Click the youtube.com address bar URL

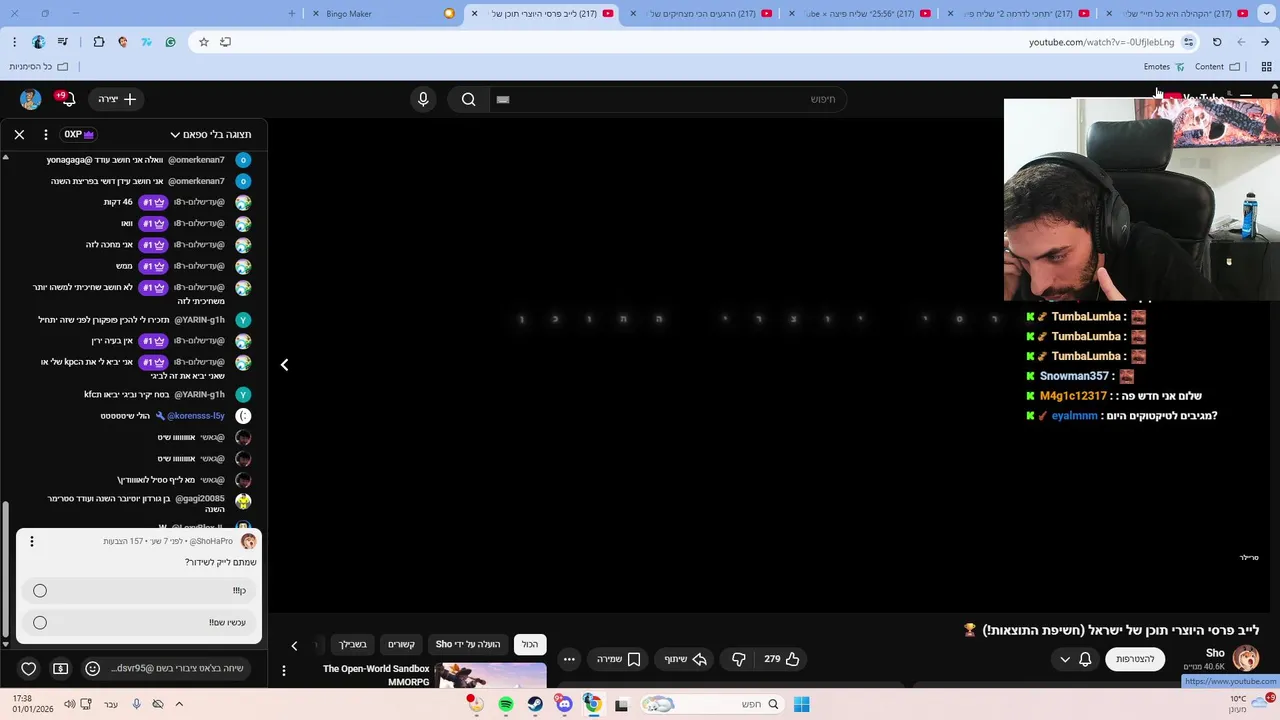1101,42
